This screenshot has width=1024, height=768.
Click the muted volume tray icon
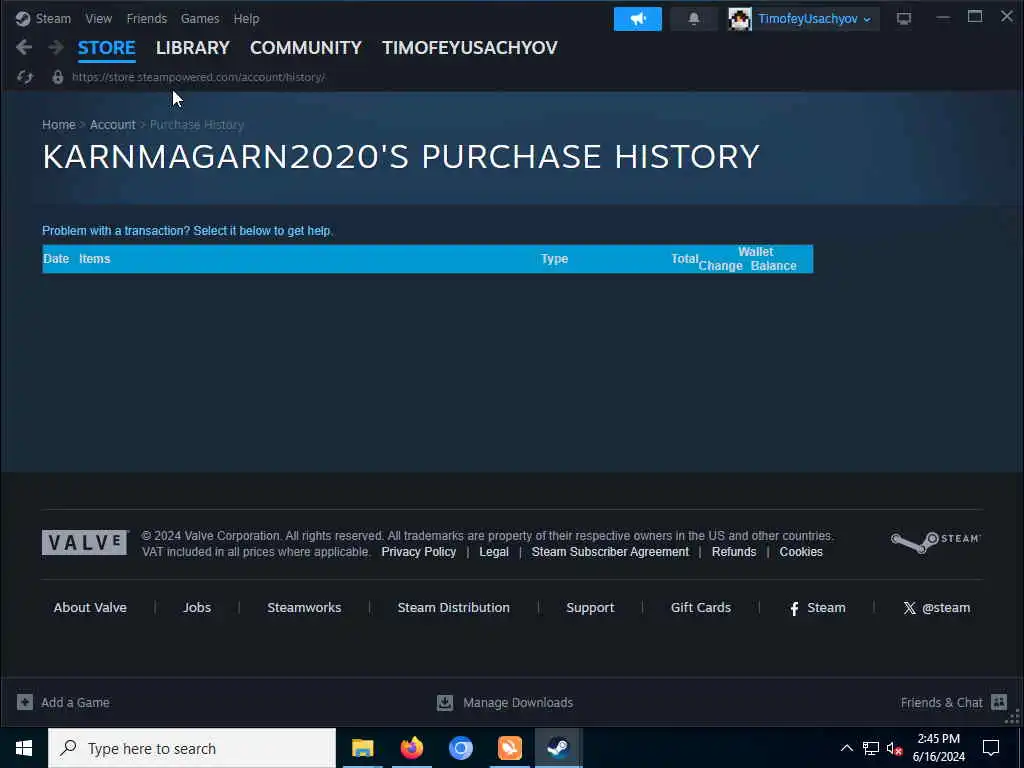pyautogui.click(x=894, y=748)
